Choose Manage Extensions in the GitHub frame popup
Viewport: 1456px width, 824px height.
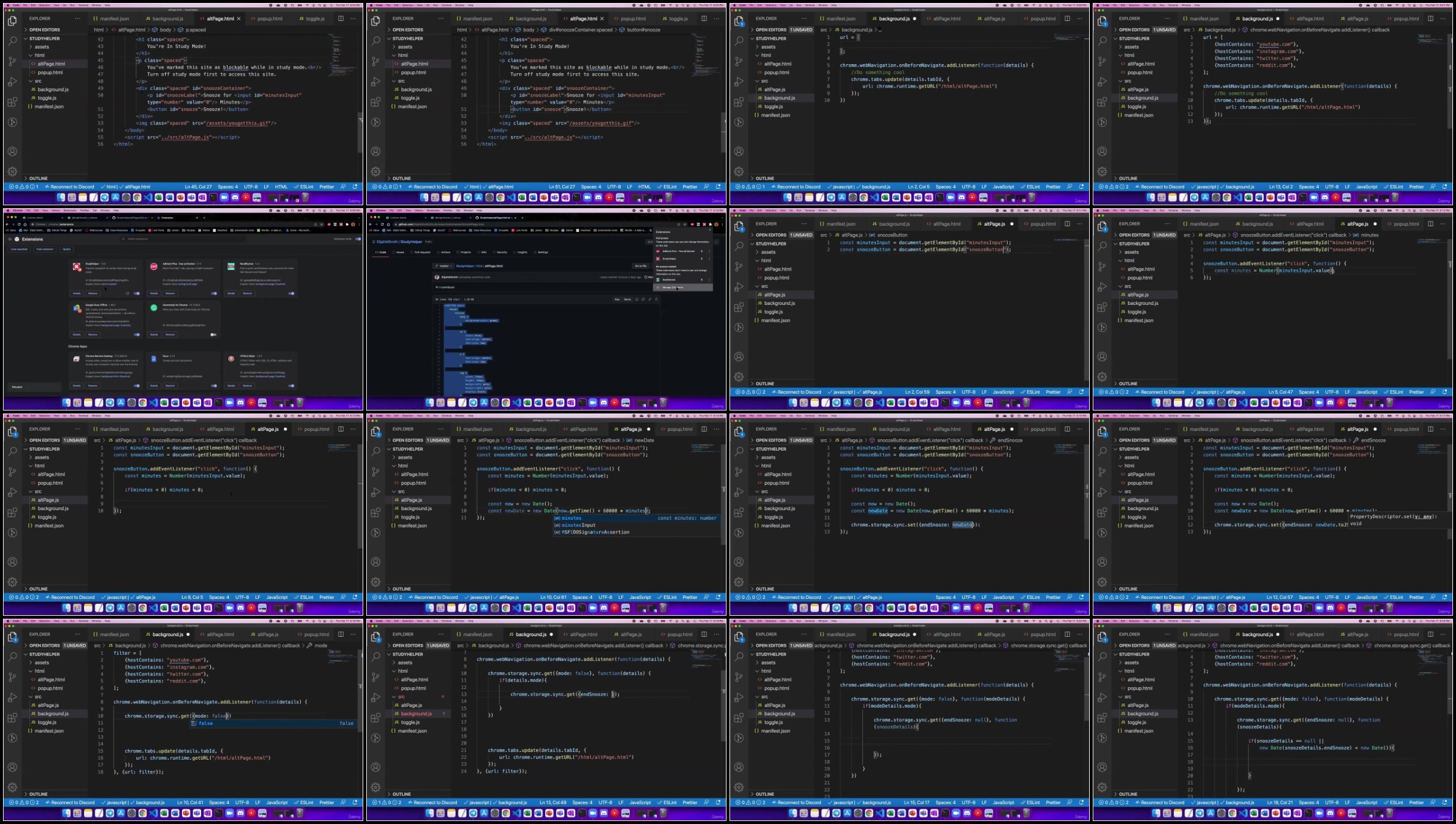click(683, 287)
